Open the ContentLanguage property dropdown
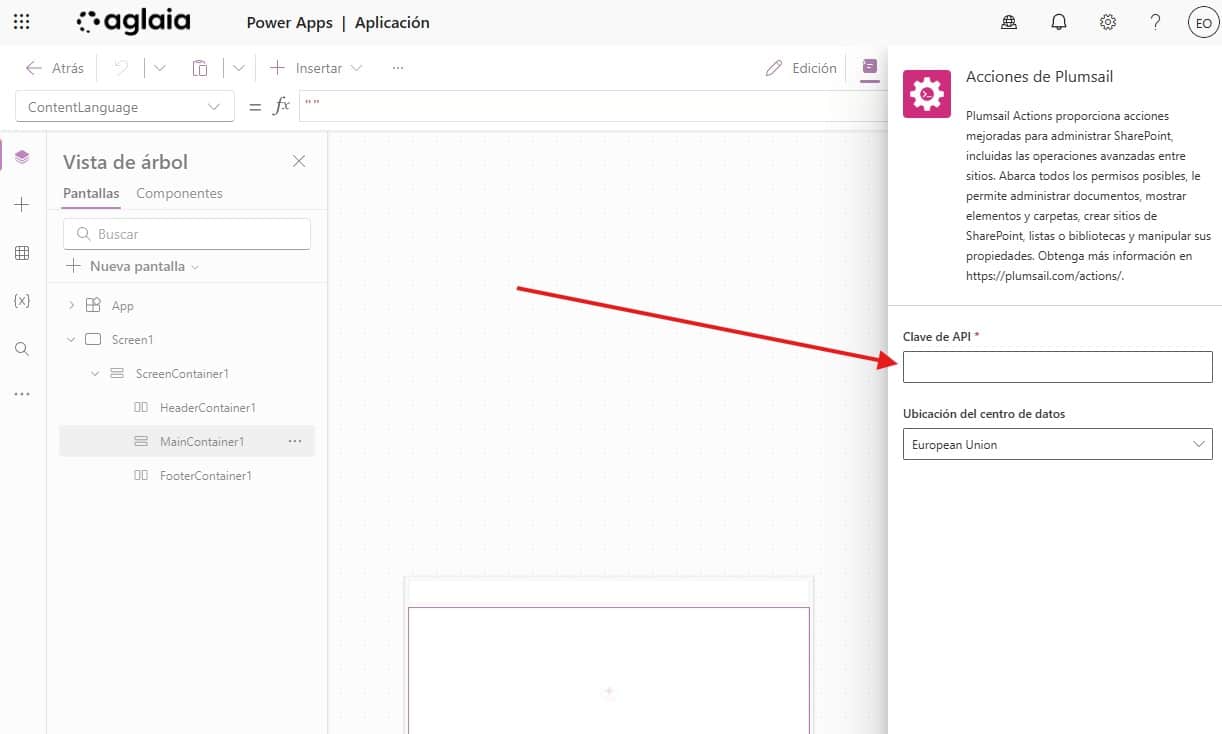 pyautogui.click(x=125, y=107)
